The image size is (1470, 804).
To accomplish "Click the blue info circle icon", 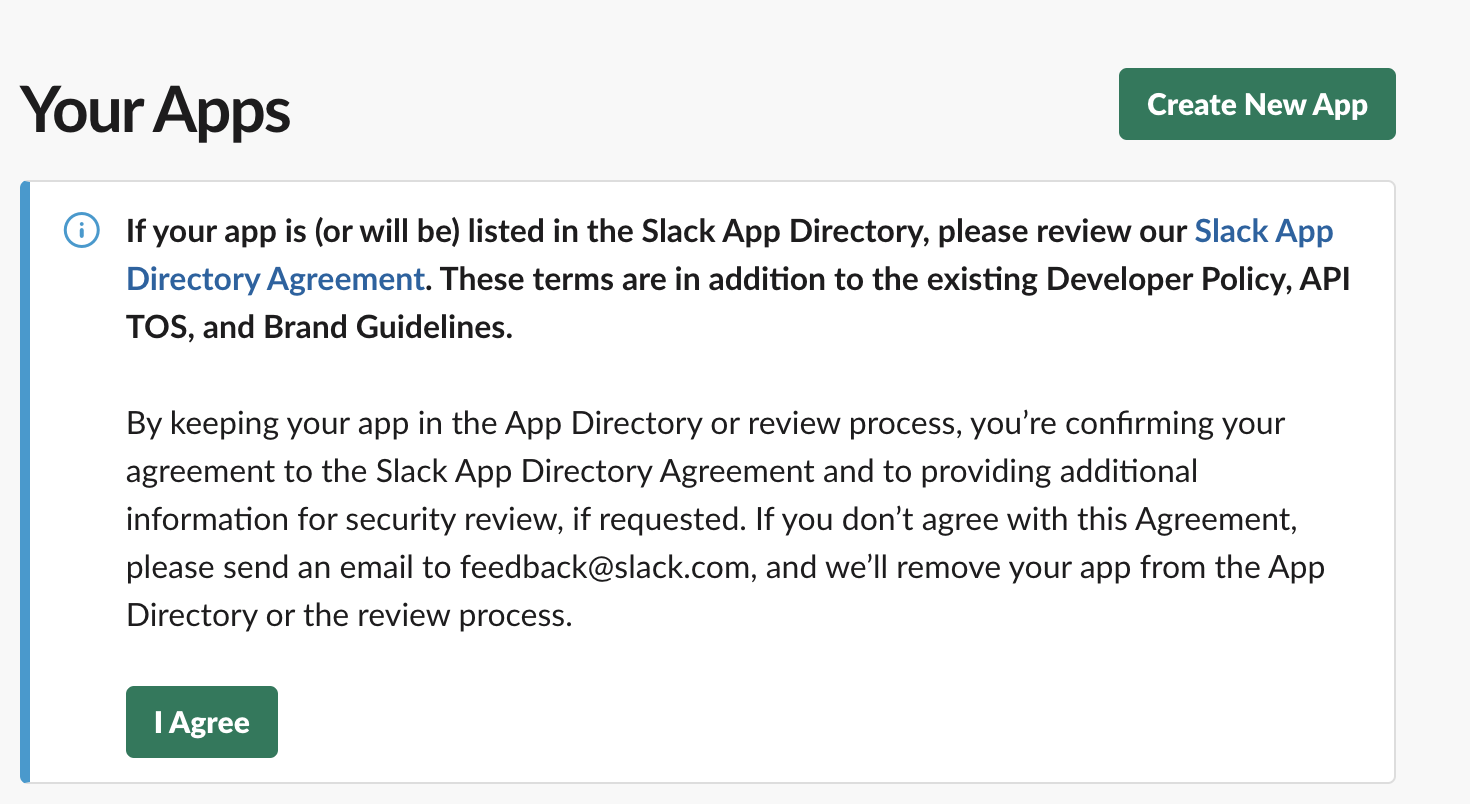I will point(82,232).
